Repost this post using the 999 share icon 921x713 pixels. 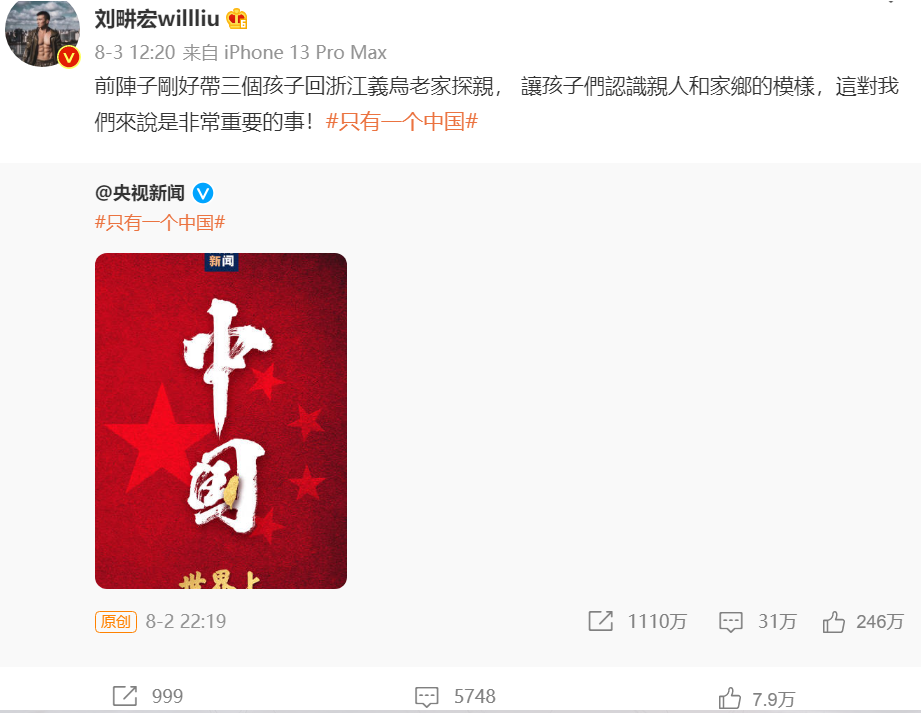tap(125, 696)
